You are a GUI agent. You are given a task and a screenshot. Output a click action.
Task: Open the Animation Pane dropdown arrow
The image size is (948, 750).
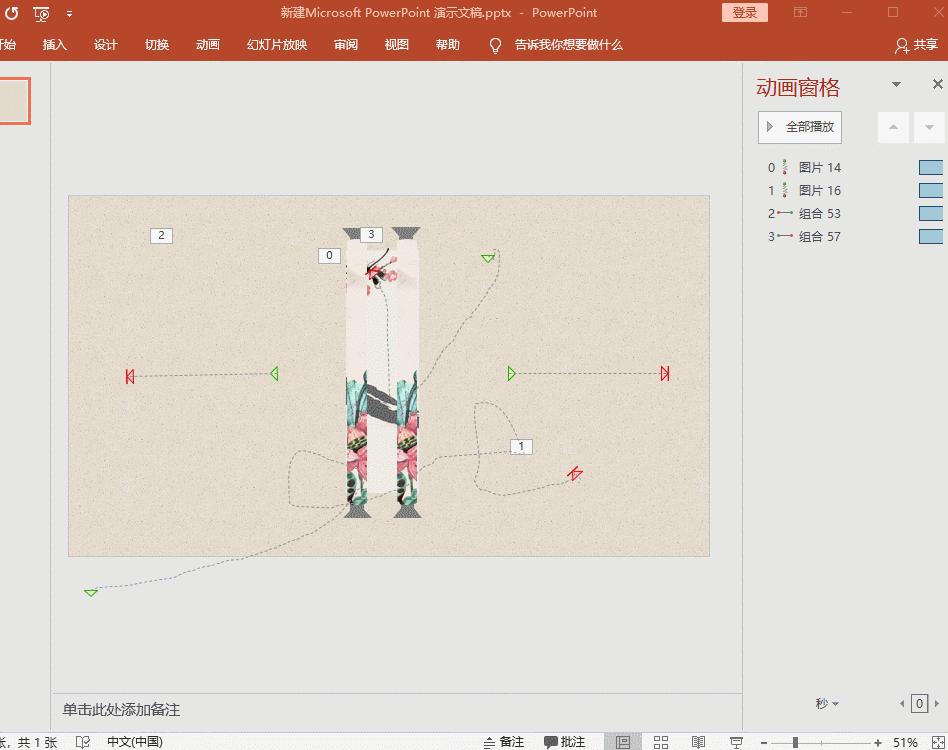tap(896, 84)
